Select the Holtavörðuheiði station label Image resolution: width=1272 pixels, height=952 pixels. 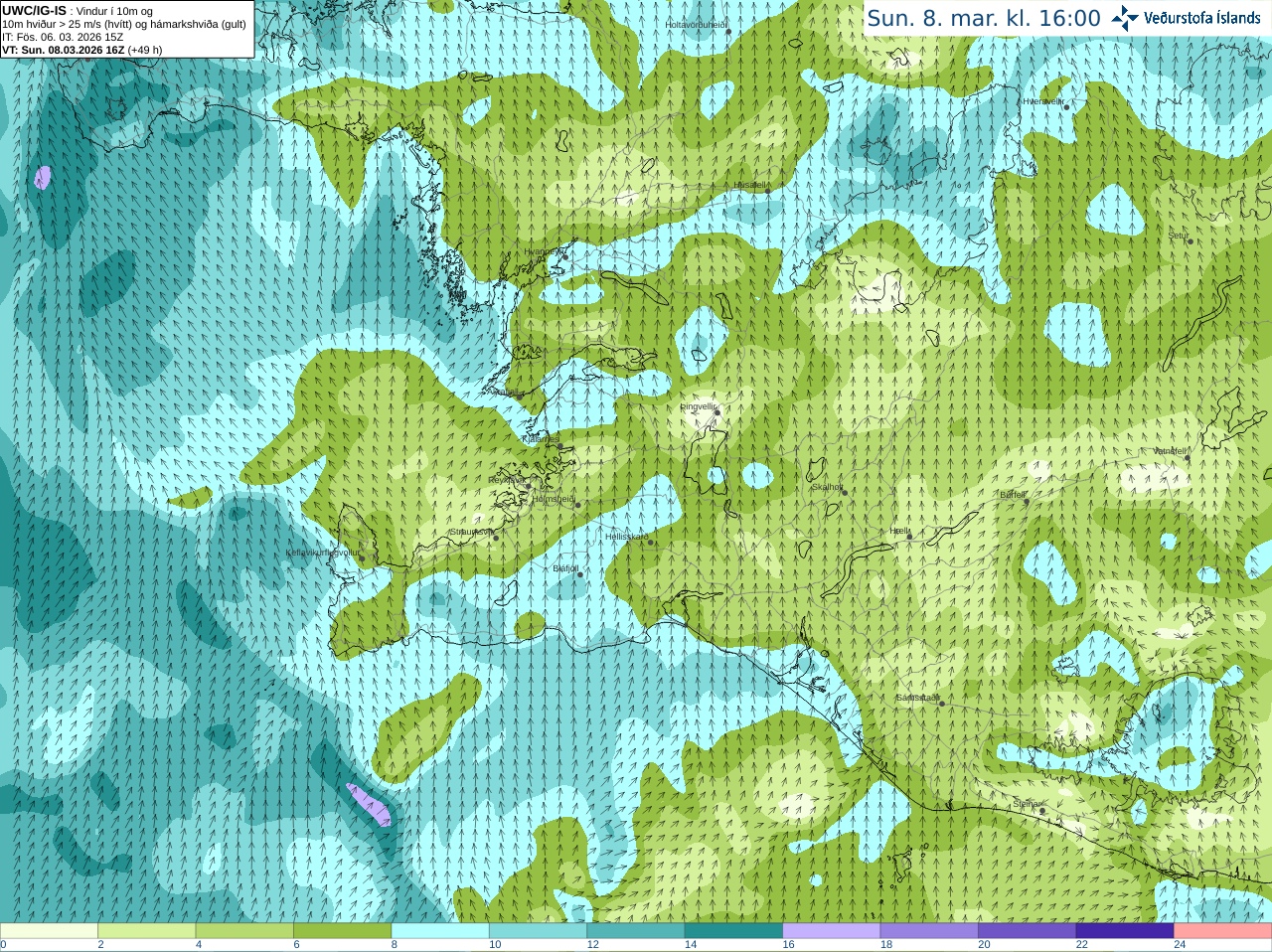[x=697, y=24]
